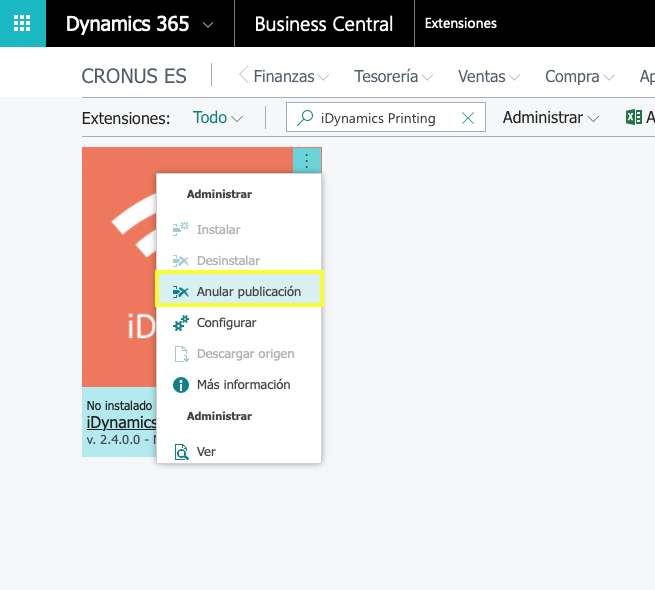Viewport: 655px width, 590px height.
Task: Click the Configurar gears icon
Action: pos(180,323)
